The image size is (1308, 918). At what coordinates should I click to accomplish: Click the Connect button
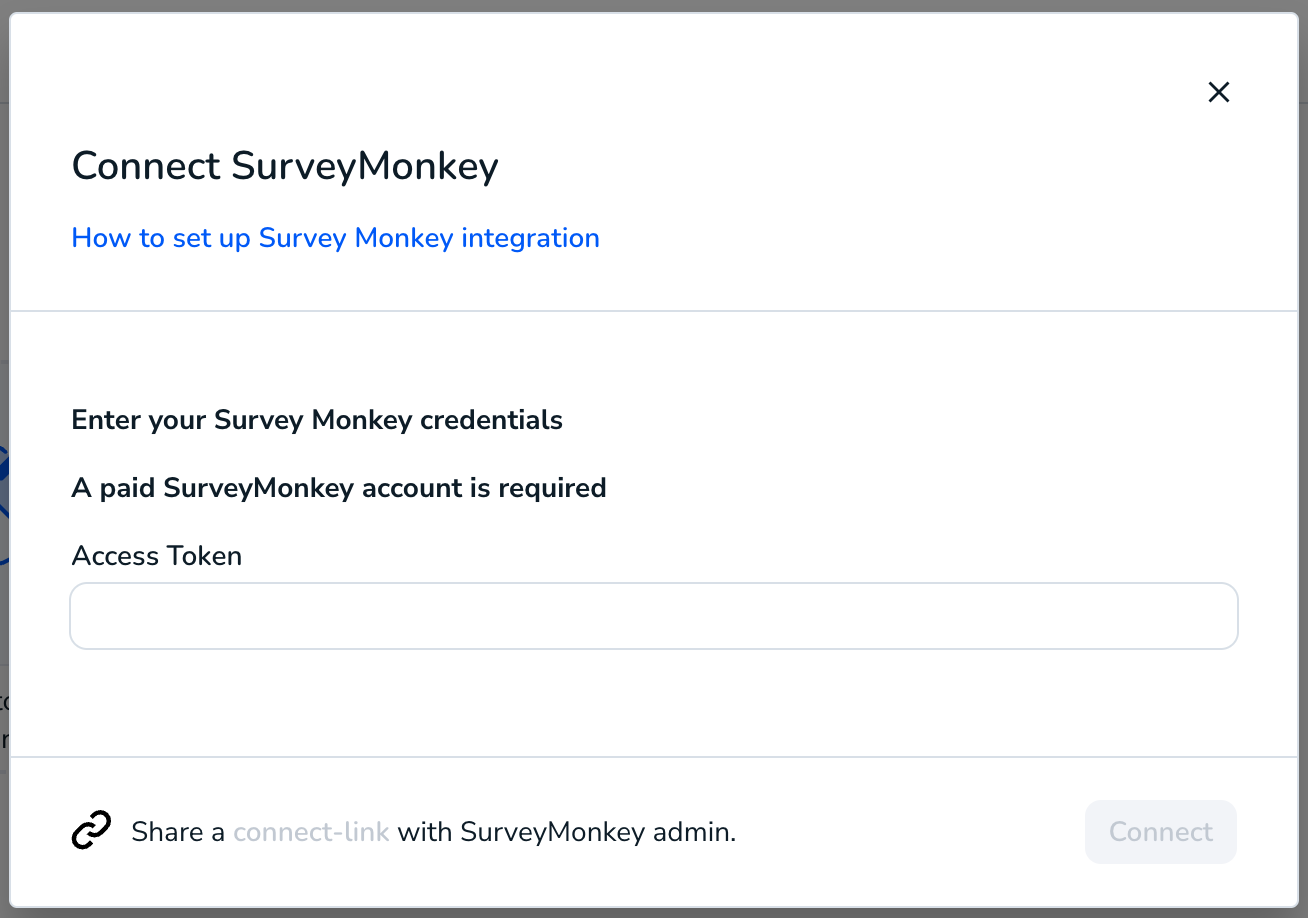[x=1161, y=832]
